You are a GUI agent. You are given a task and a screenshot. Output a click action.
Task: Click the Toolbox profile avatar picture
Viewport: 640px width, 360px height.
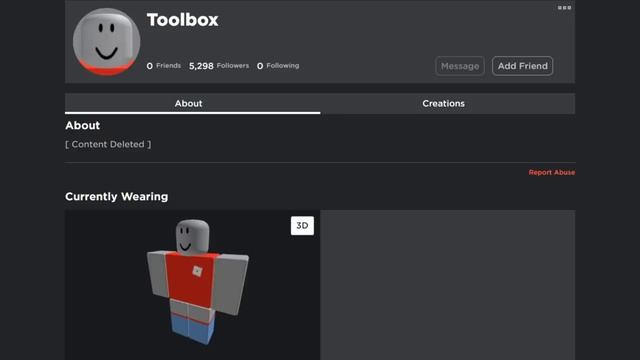[107, 42]
